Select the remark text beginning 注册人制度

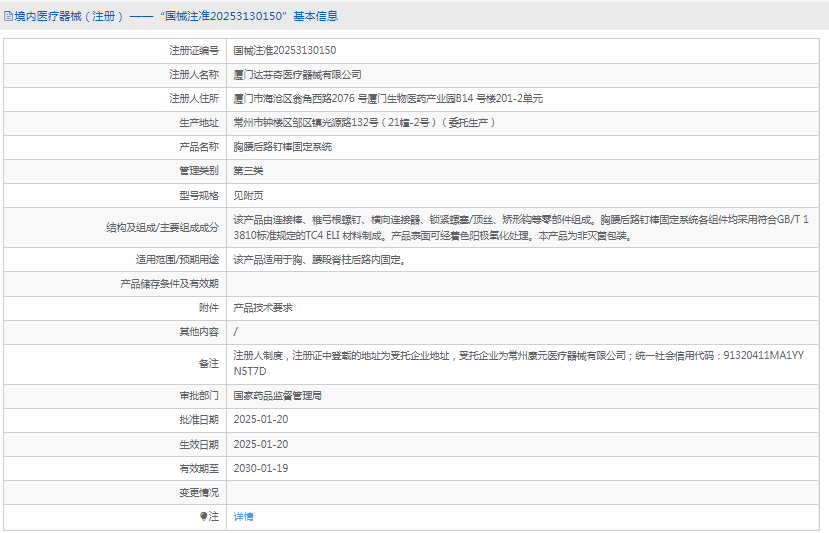[519, 363]
